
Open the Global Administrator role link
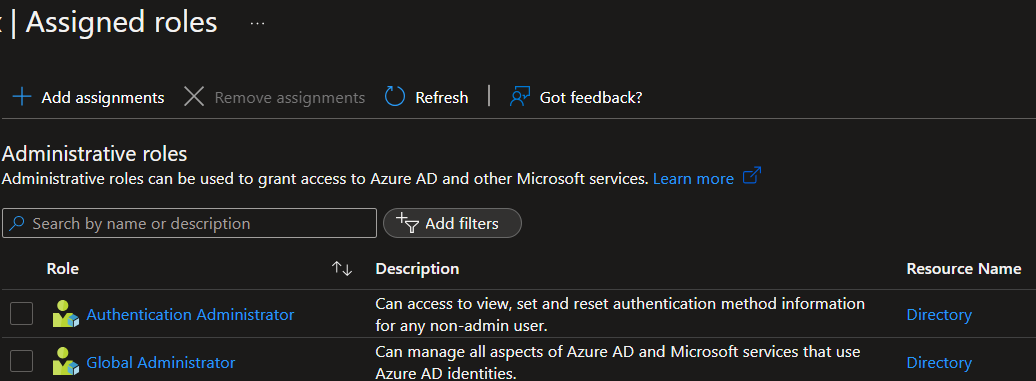[x=161, y=363]
